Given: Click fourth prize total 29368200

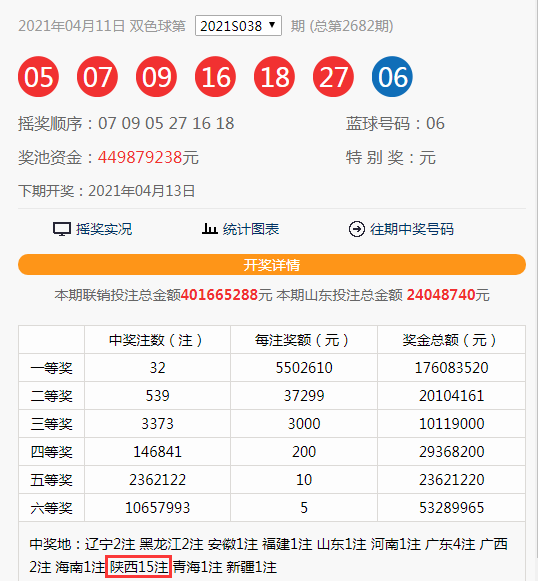Looking at the screenshot, I should pos(451,452).
